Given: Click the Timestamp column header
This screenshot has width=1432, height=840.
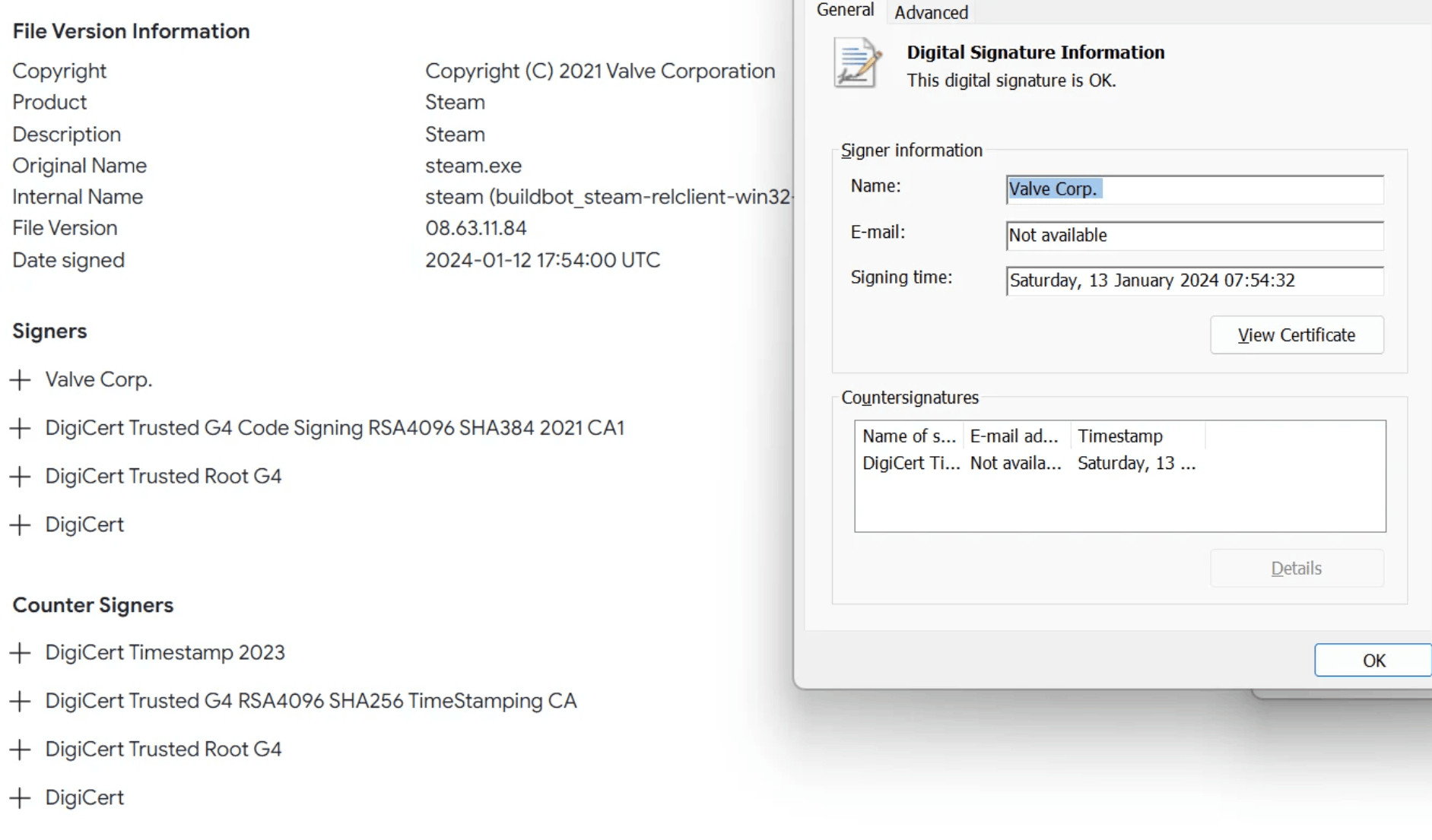Looking at the screenshot, I should 1138,436.
